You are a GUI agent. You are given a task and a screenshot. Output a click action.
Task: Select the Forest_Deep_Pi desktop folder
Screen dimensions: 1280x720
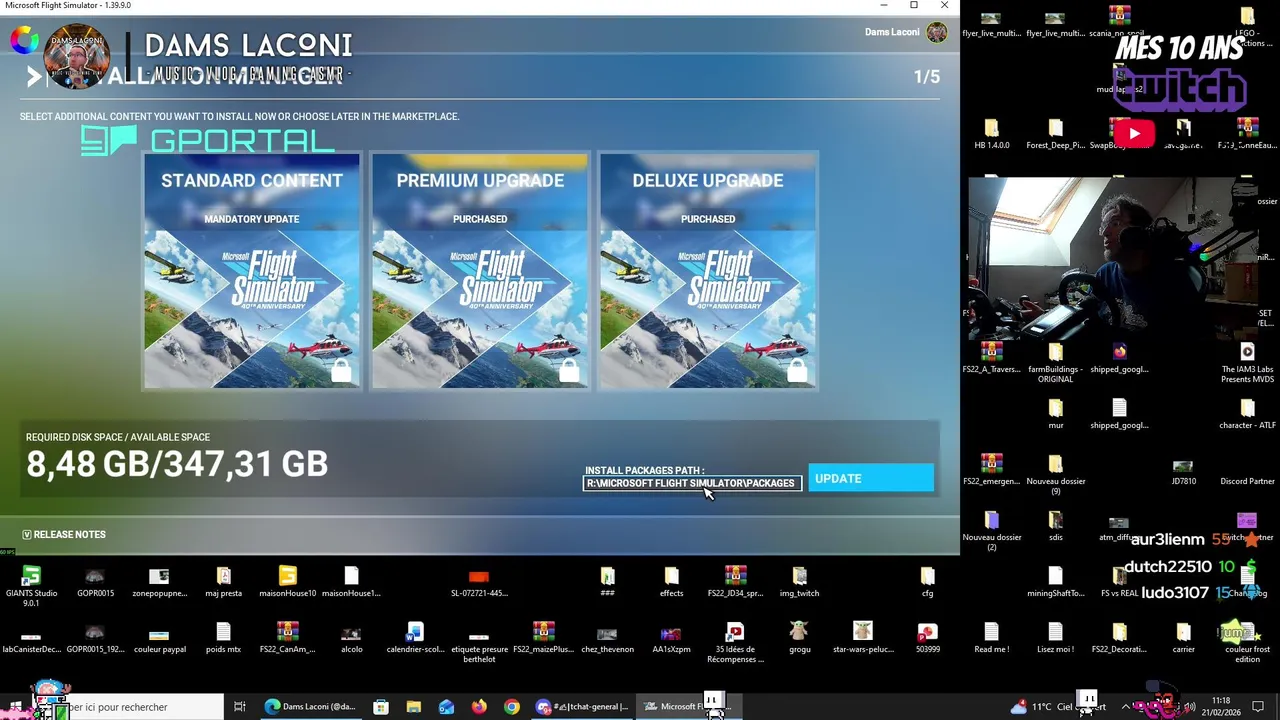pyautogui.click(x=1055, y=133)
